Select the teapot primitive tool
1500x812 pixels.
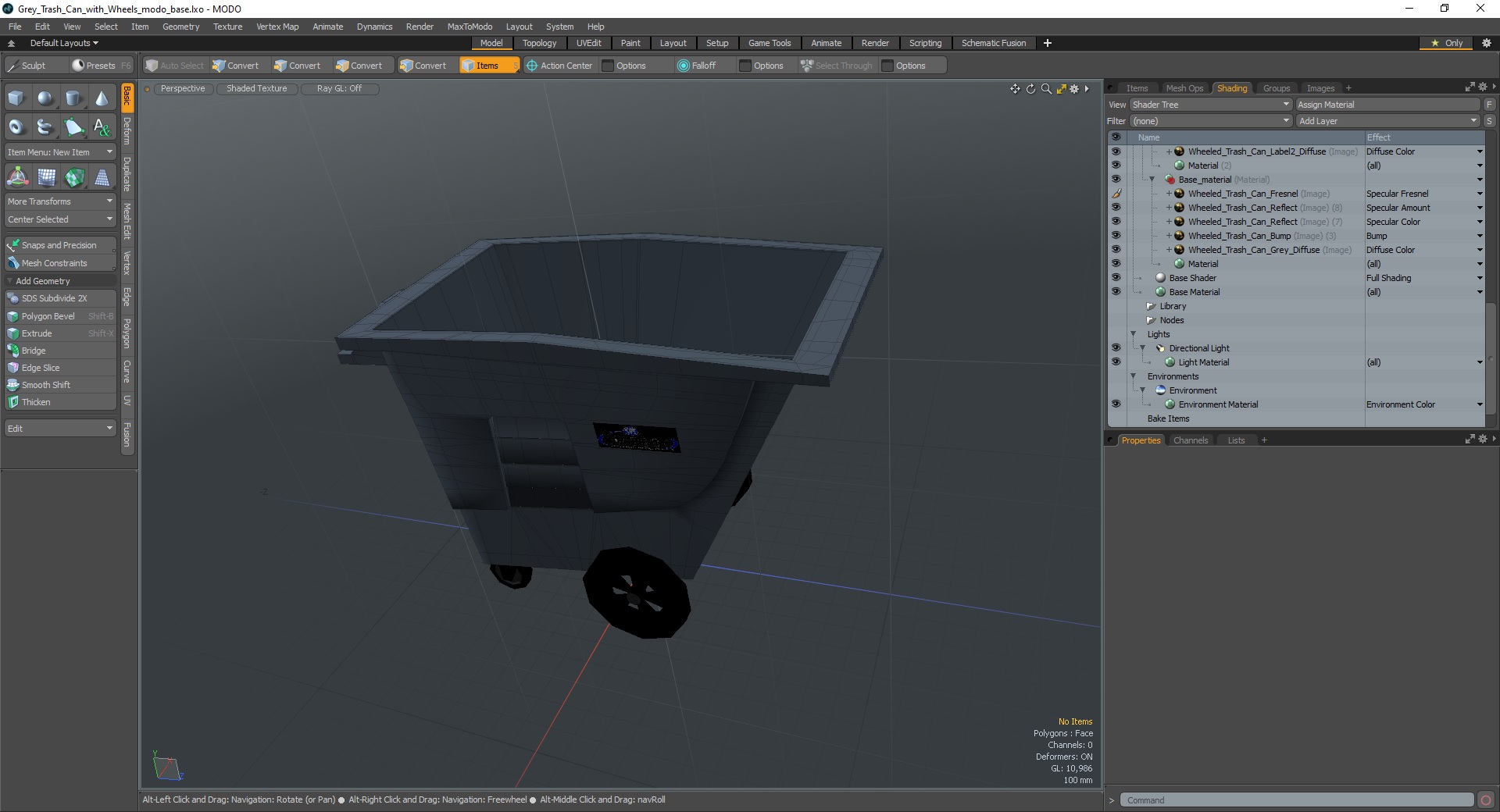click(x=45, y=126)
